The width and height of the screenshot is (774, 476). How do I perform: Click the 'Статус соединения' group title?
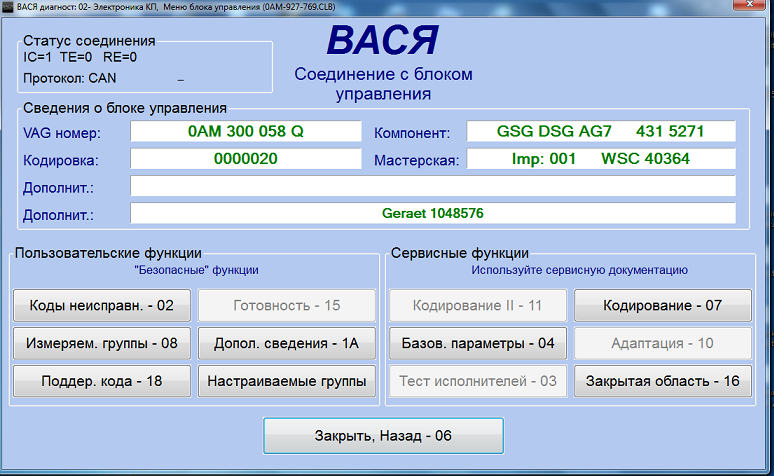[x=89, y=40]
